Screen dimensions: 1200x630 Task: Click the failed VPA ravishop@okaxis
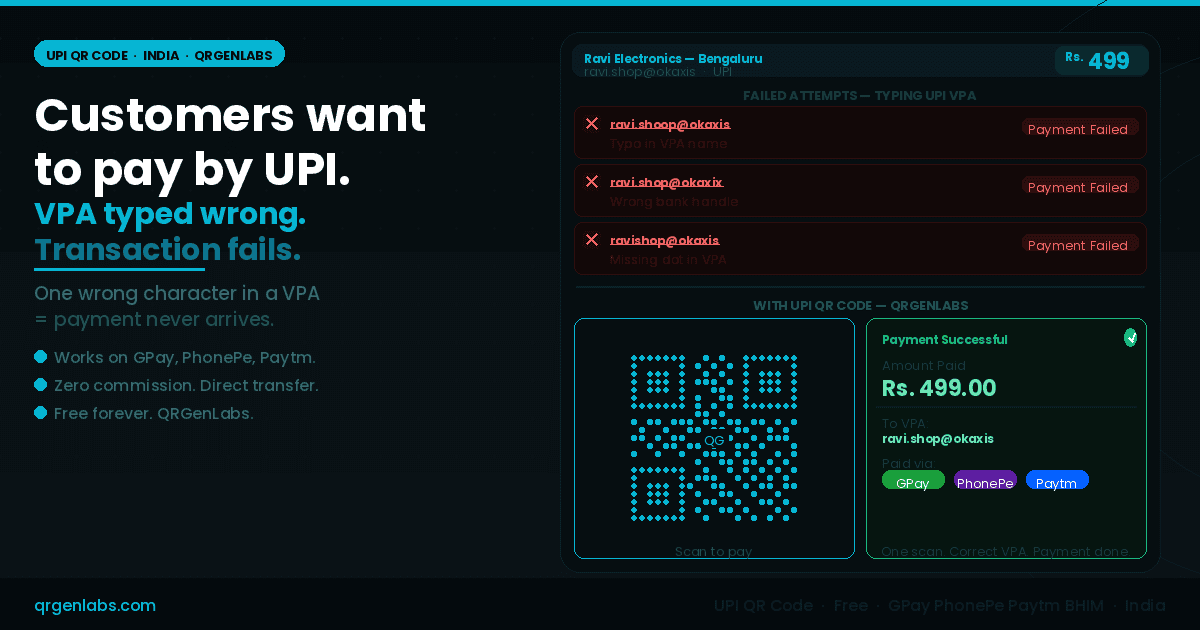click(664, 240)
